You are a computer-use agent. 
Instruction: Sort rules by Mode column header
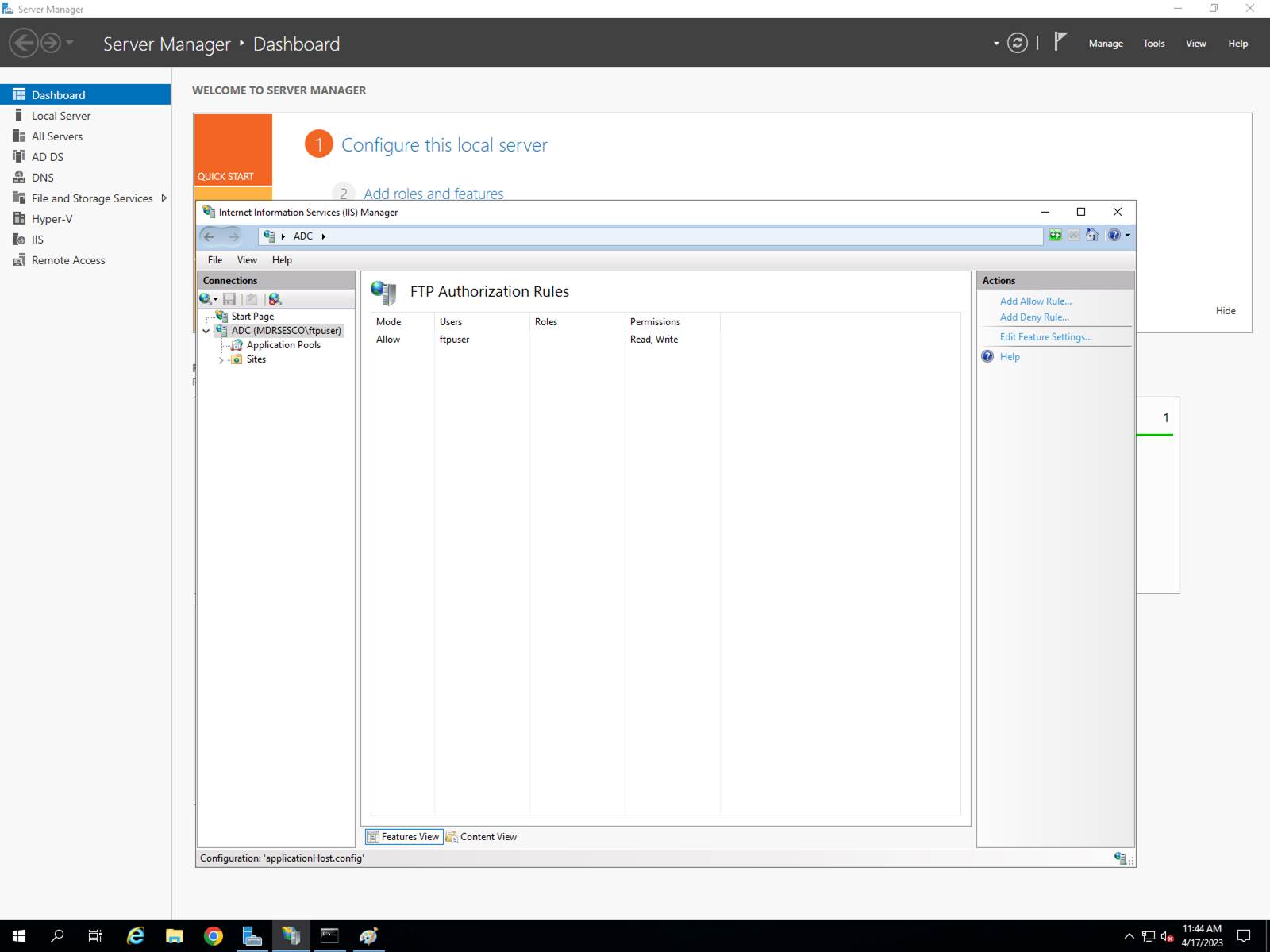[x=402, y=322]
